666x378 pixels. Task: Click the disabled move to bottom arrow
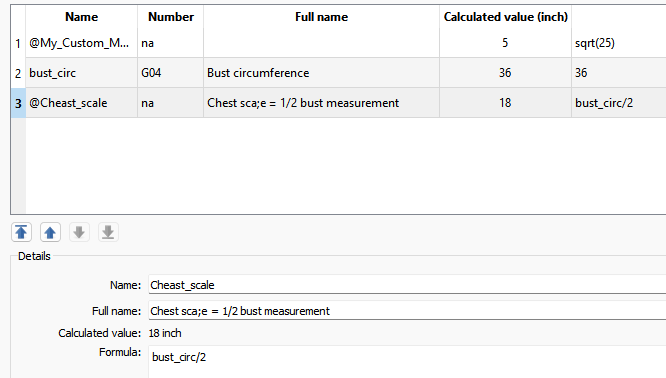pos(108,232)
